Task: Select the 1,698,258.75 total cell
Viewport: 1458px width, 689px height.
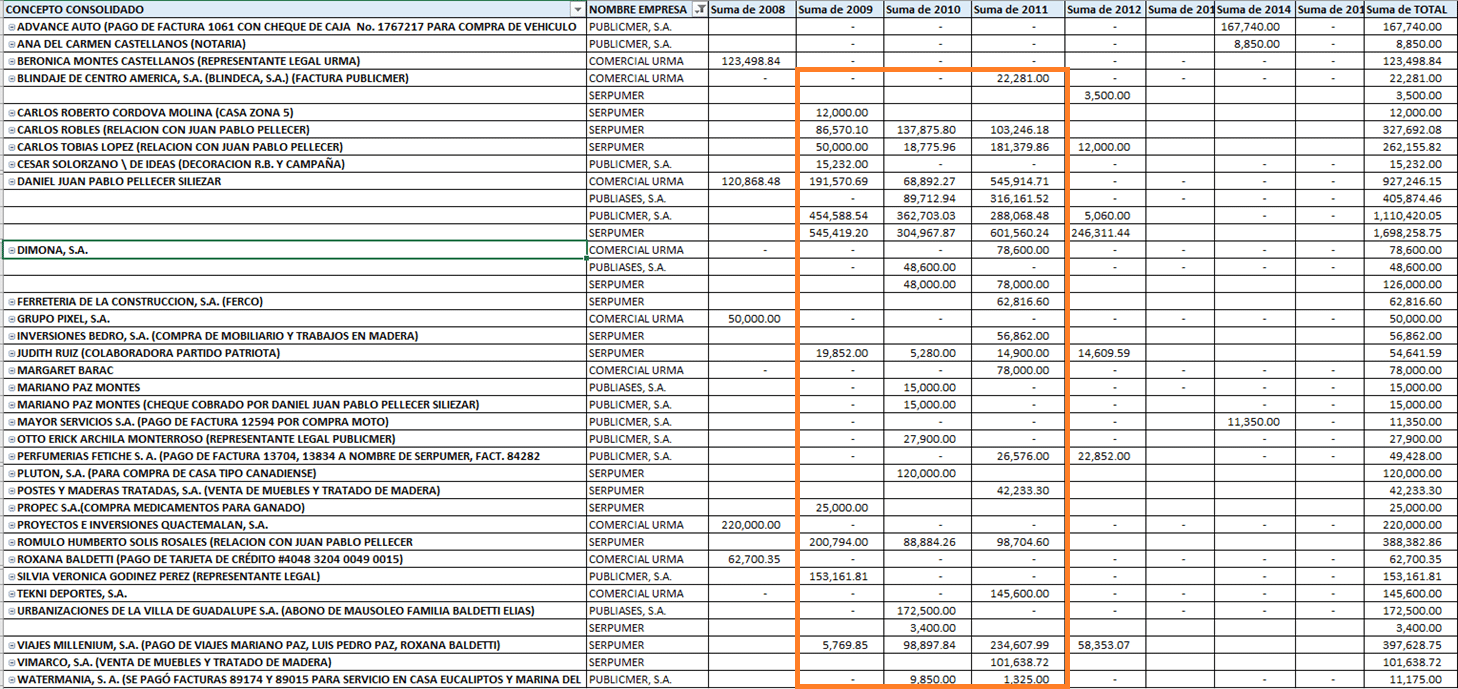Action: (x=1406, y=233)
